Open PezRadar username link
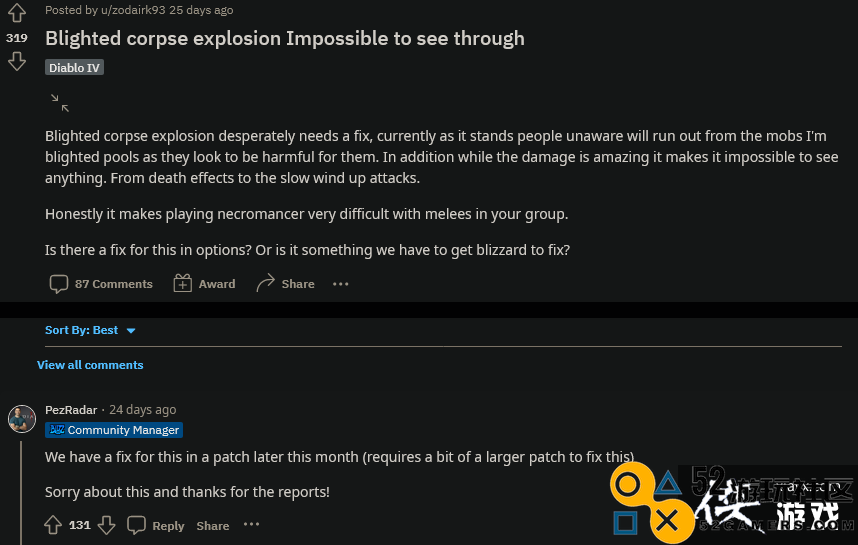 (x=71, y=410)
